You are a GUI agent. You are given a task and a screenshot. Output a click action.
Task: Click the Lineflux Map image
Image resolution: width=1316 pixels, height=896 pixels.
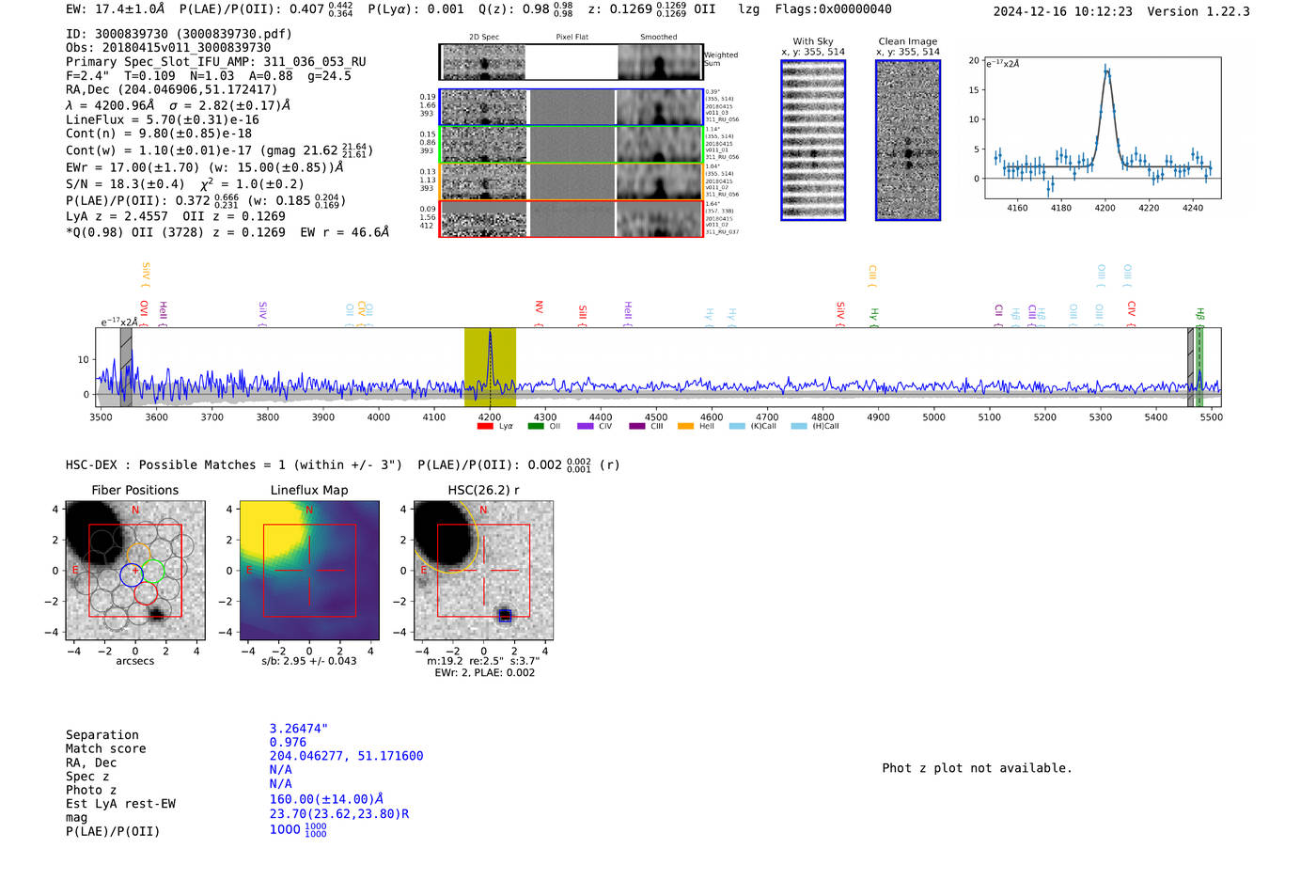(309, 571)
